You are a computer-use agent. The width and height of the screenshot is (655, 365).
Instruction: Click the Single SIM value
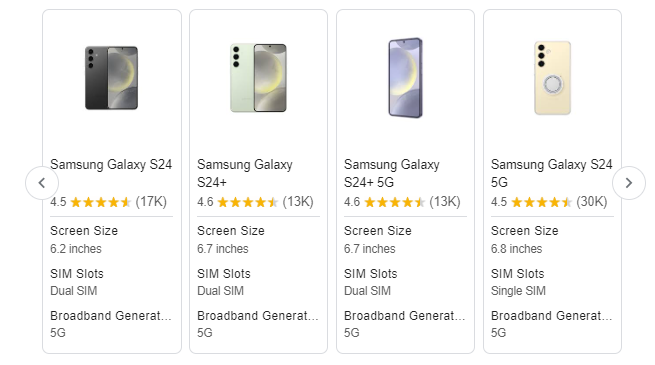click(x=518, y=291)
